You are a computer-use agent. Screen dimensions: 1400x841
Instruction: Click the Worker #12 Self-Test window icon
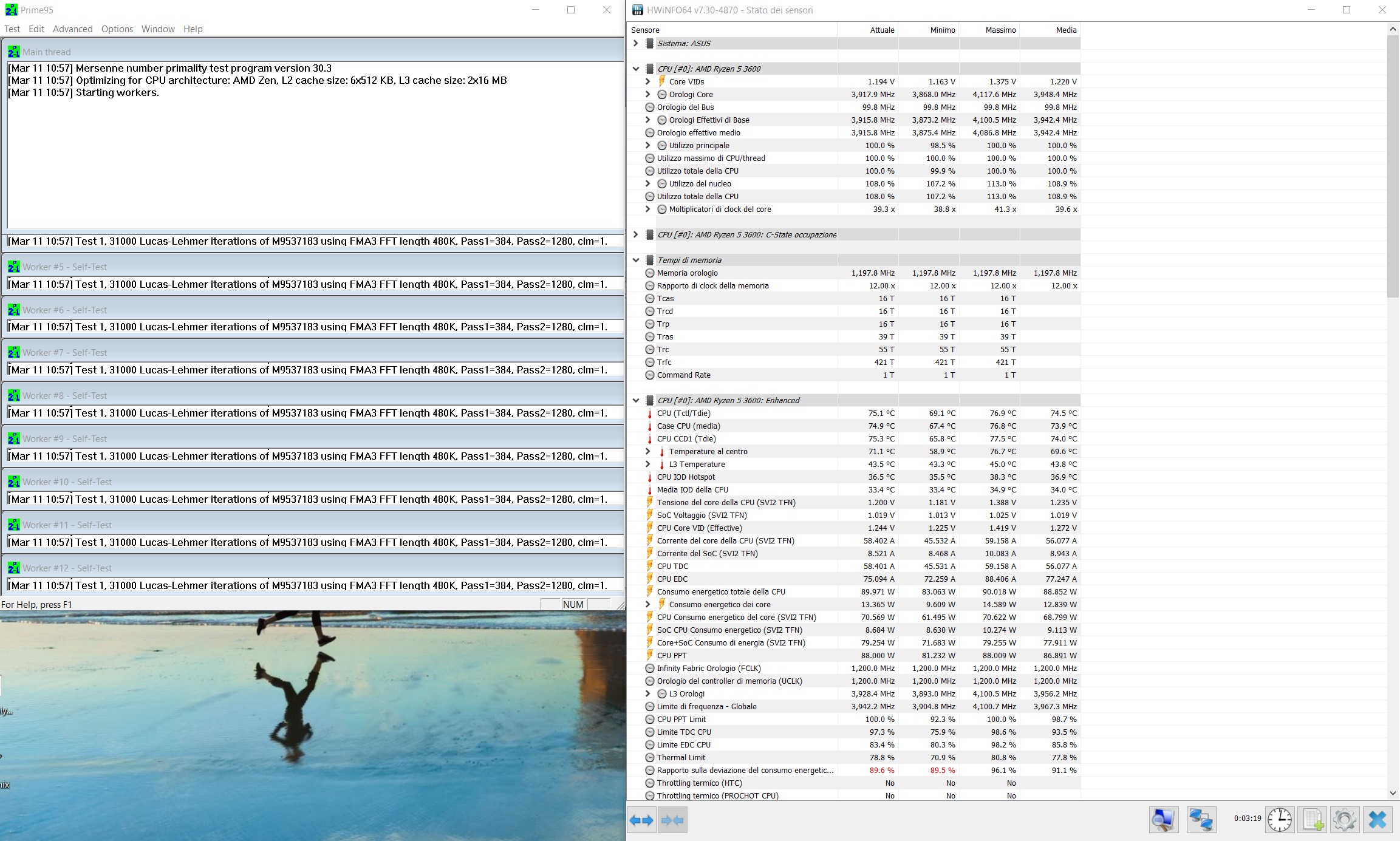14,568
